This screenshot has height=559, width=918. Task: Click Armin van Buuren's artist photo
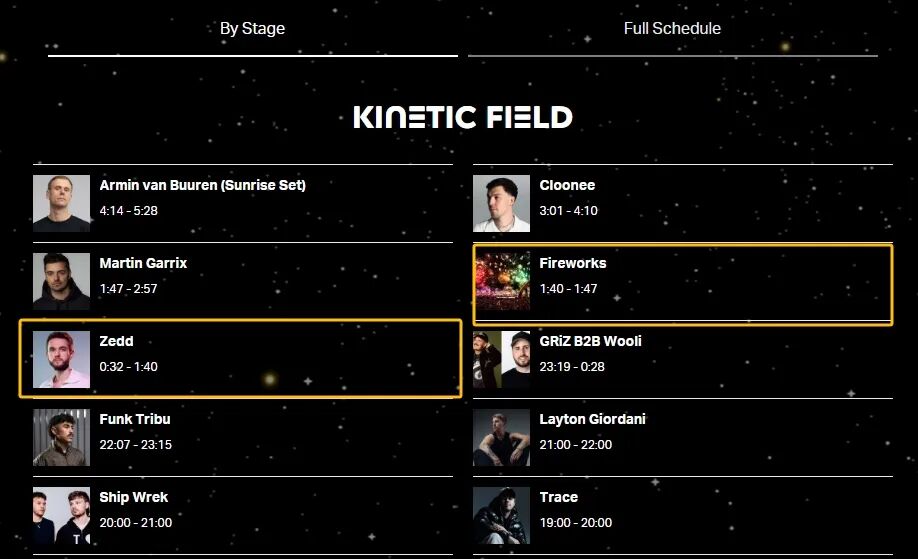pyautogui.click(x=61, y=204)
